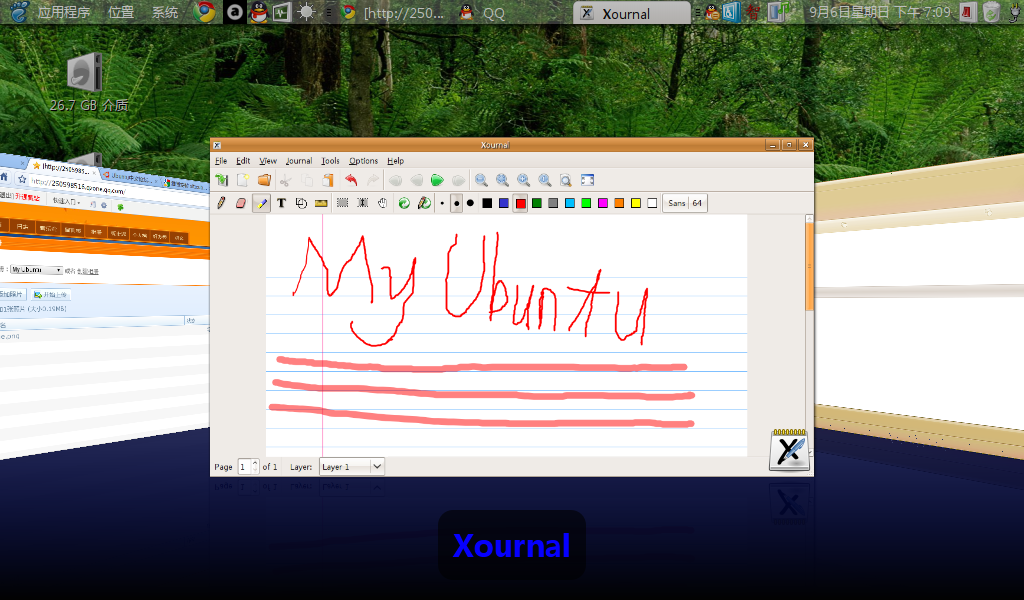Open the Help menu
Viewport: 1024px width, 600px height.
[395, 161]
